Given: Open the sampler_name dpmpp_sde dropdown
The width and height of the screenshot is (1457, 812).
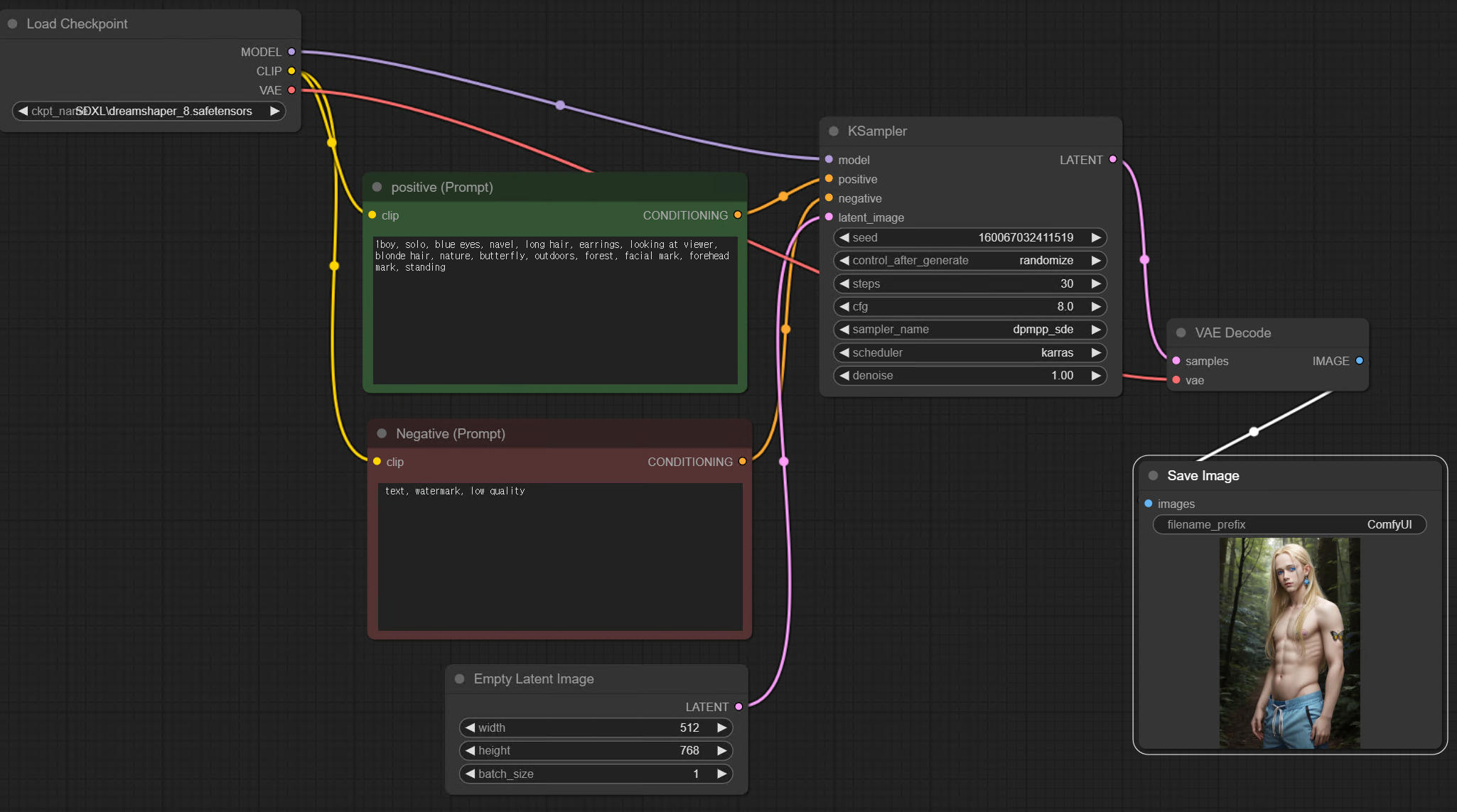Looking at the screenshot, I should tap(969, 330).
